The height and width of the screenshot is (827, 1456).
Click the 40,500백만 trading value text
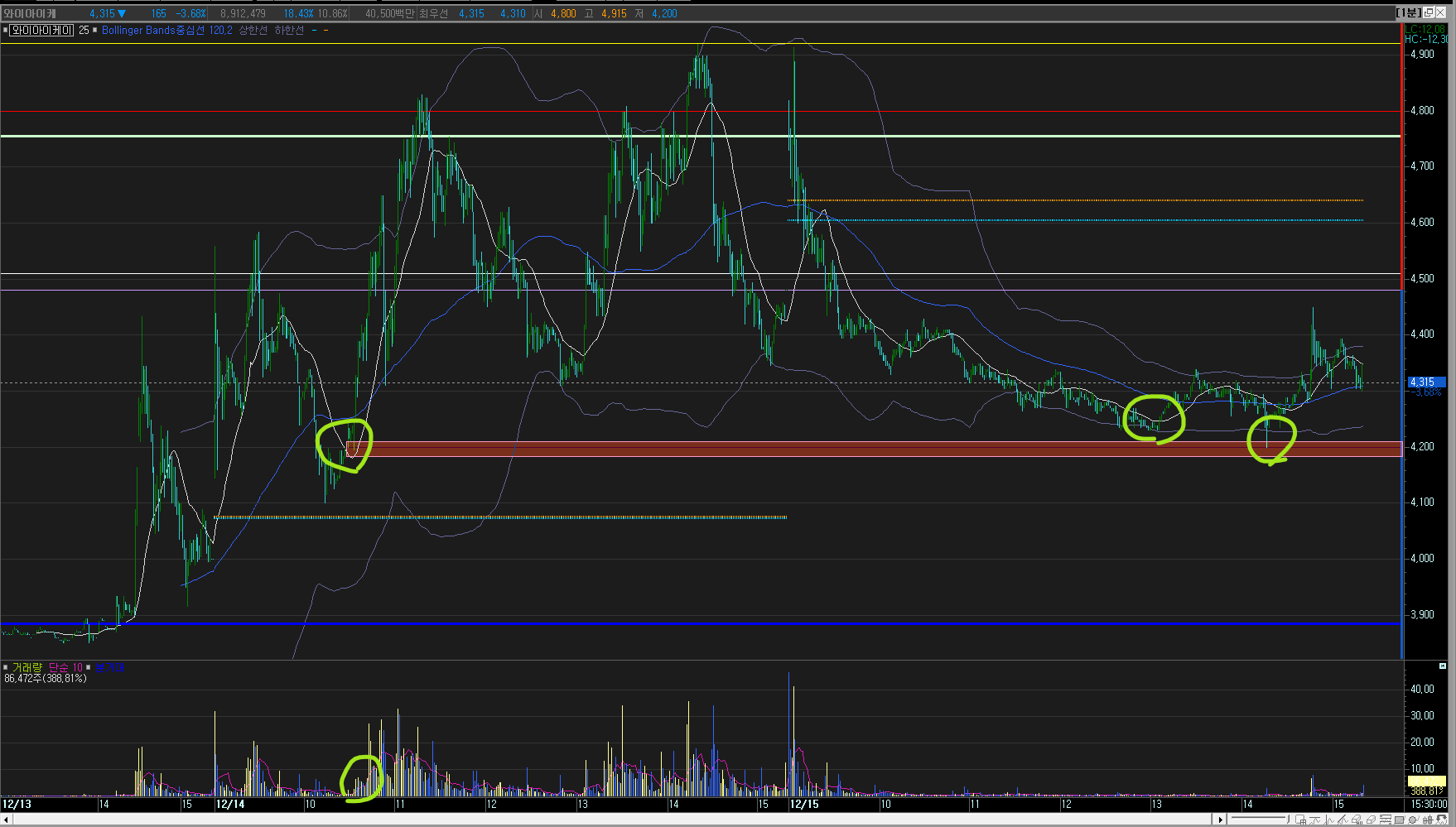(389, 13)
